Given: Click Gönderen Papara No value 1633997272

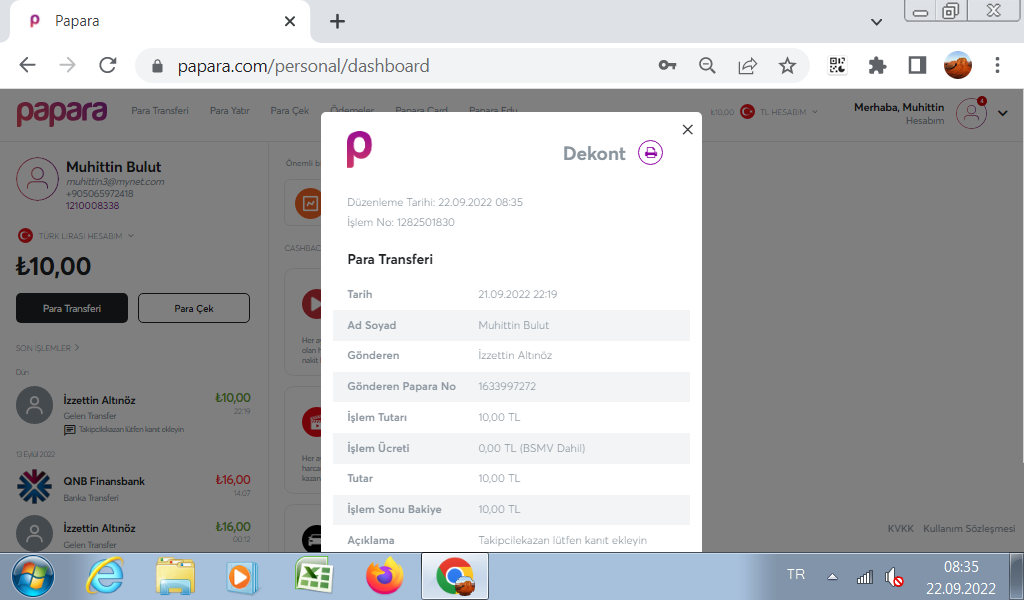Looking at the screenshot, I should [507, 386].
